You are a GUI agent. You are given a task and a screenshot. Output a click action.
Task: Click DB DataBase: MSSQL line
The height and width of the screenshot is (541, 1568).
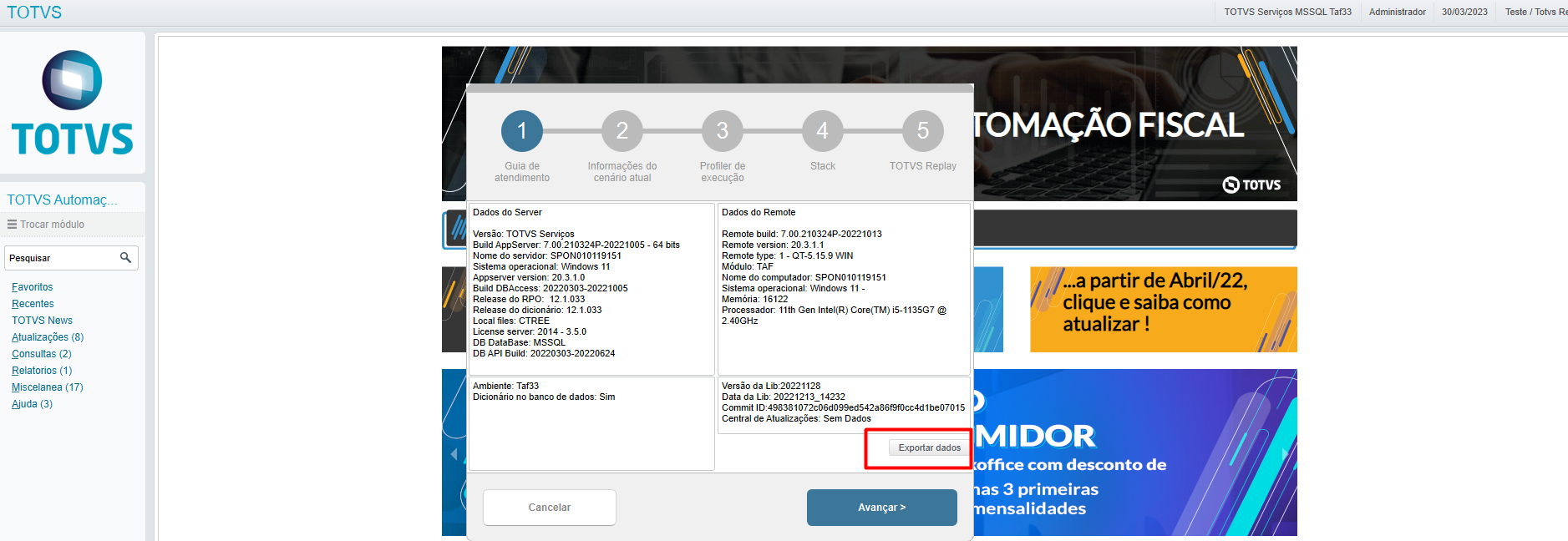pyautogui.click(x=519, y=343)
